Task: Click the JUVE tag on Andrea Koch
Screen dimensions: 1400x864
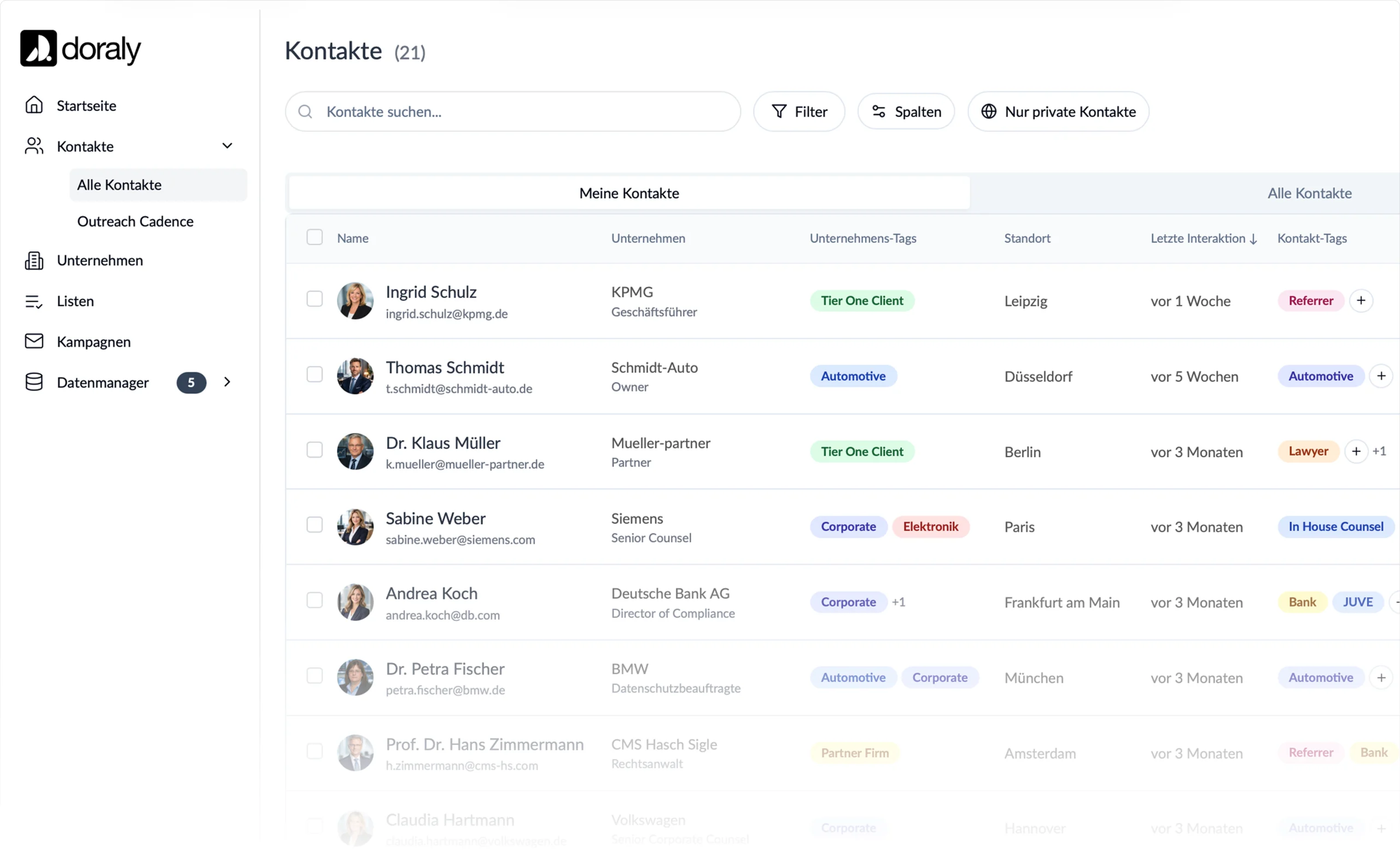Action: pos(1358,602)
